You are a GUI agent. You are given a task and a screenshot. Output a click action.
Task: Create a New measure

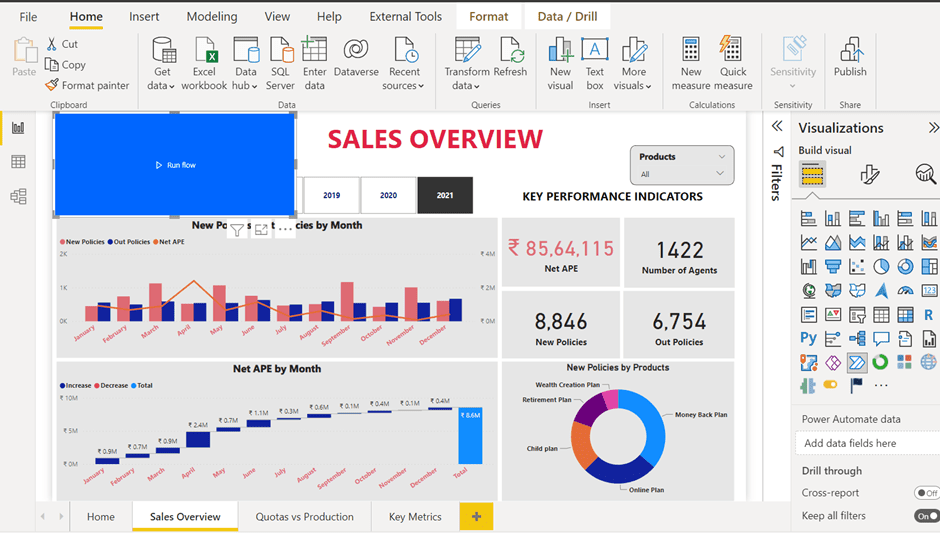pos(691,52)
